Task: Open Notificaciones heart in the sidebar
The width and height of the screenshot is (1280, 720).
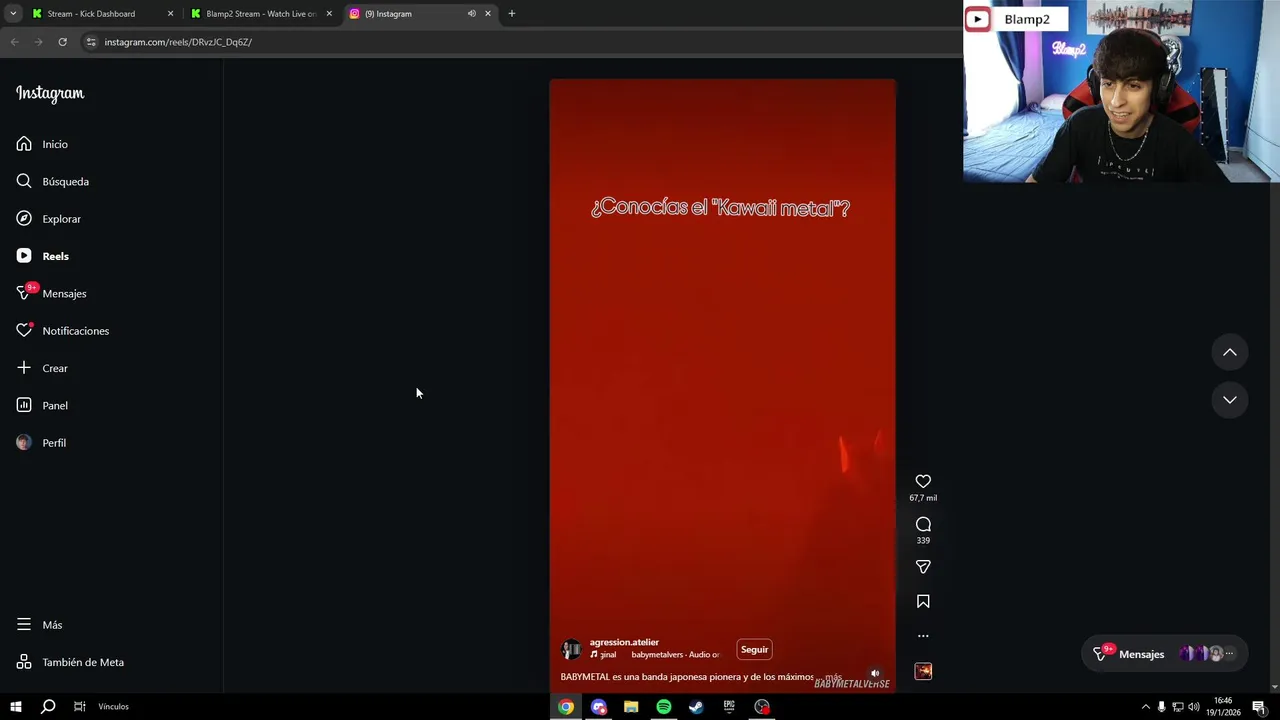Action: pyautogui.click(x=62, y=331)
